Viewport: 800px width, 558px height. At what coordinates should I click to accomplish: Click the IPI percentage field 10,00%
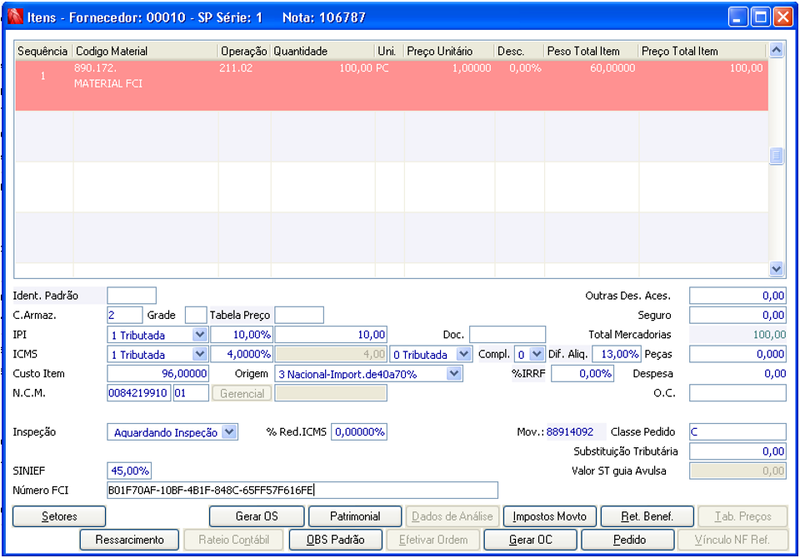click(241, 335)
